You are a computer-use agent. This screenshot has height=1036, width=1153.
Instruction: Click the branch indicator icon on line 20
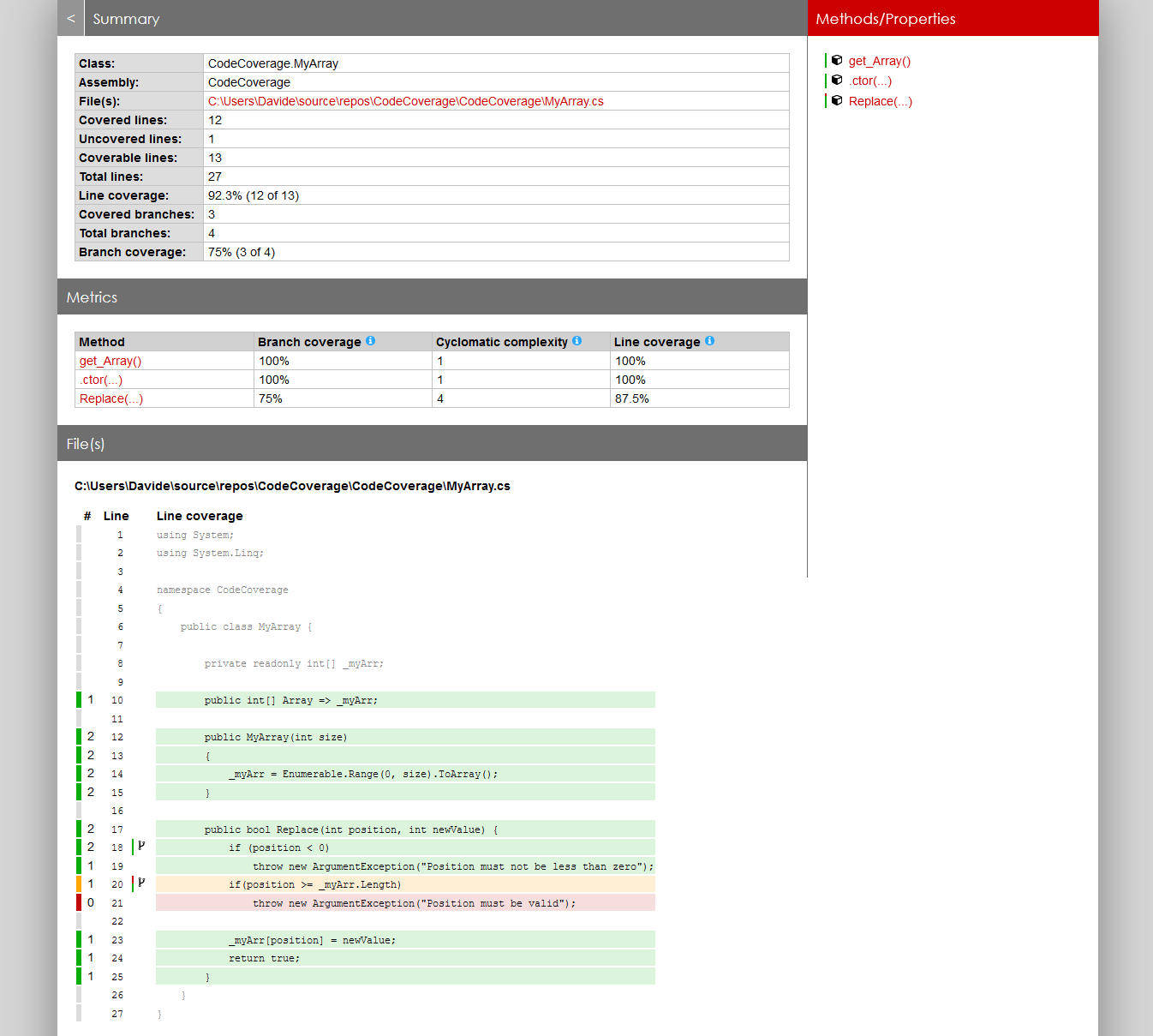tap(140, 883)
